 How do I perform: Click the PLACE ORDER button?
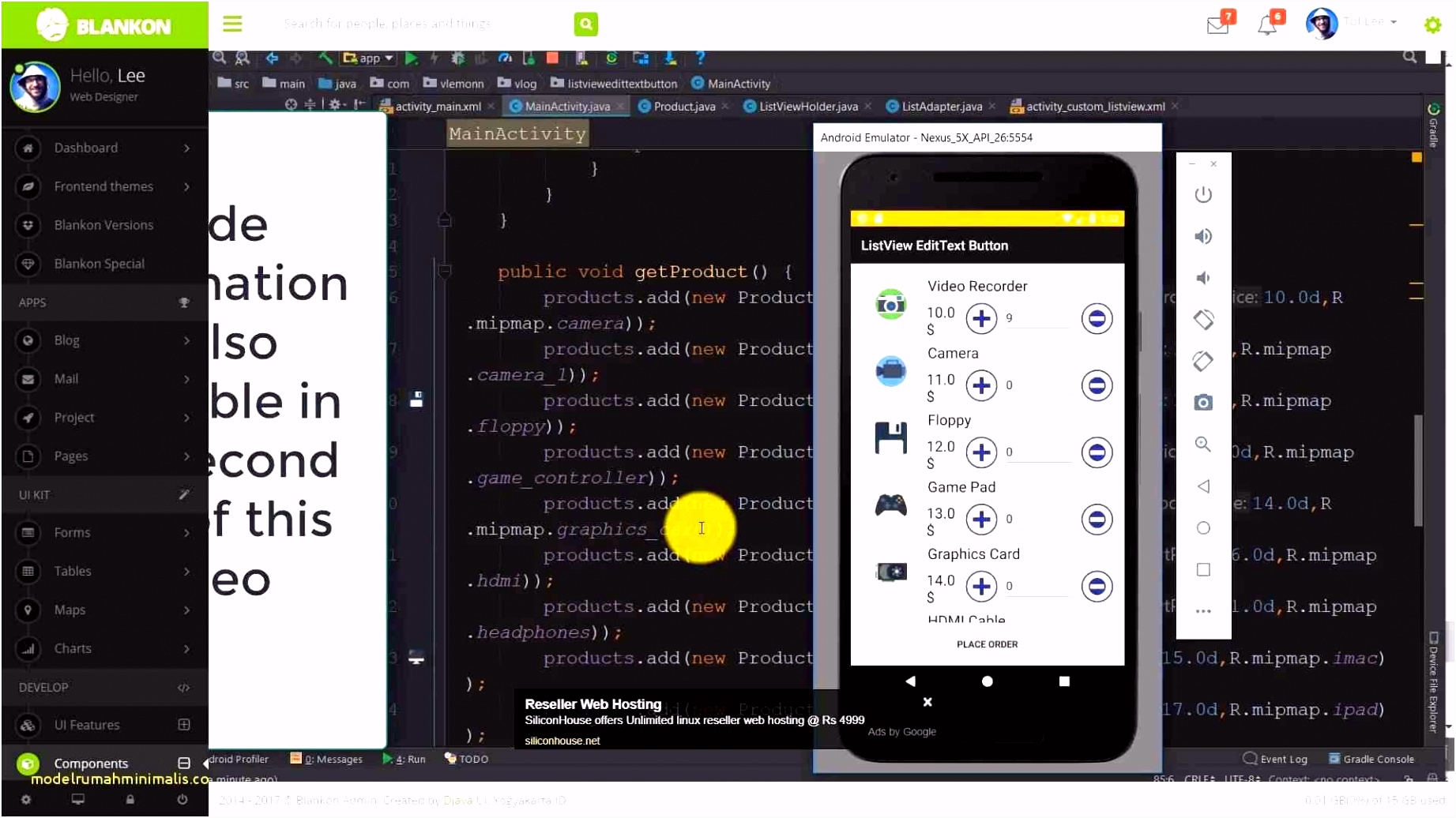tap(987, 645)
